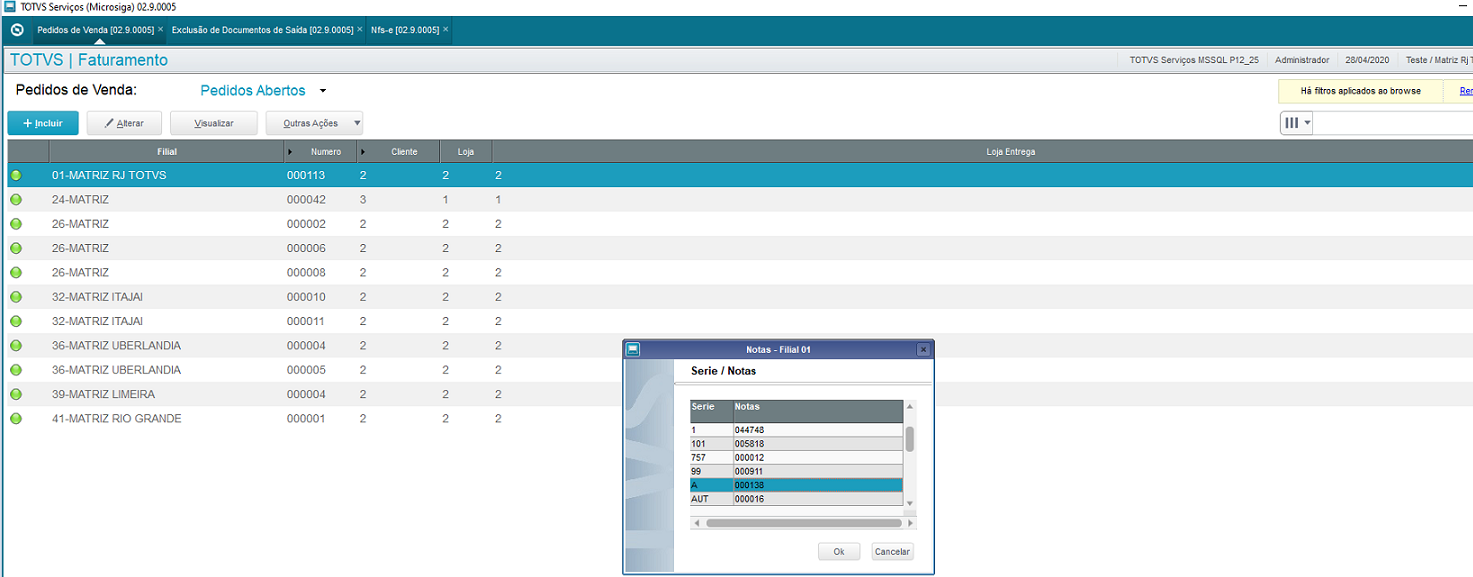Click green status icon of order 000002
This screenshot has width=1473, height=577.
pos(16,224)
